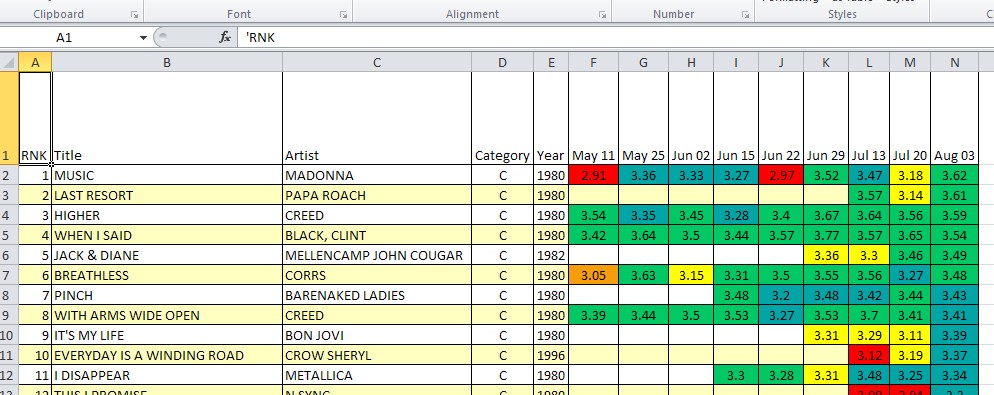The image size is (994, 395).
Task: Open the Alignment group dialog launcher
Action: (602, 14)
